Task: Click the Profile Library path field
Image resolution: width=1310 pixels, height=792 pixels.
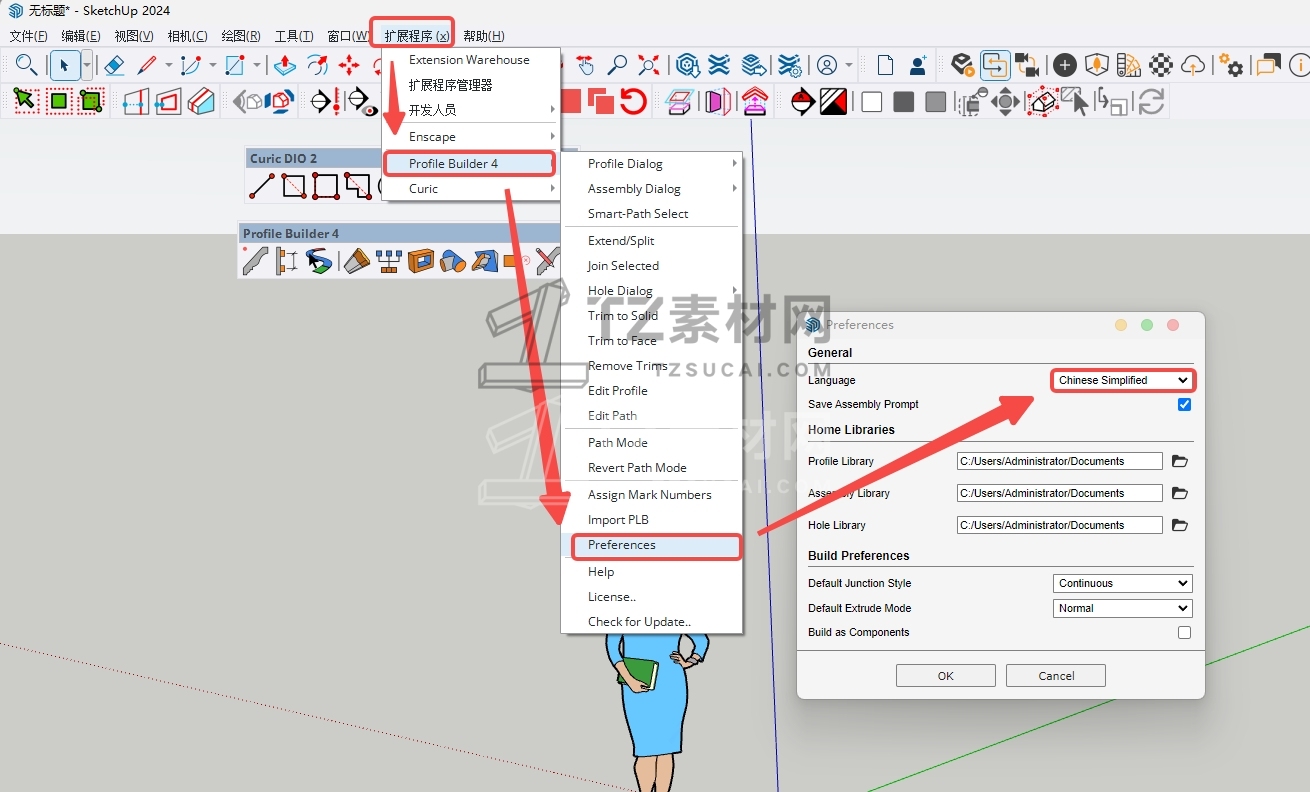Action: click(x=1060, y=462)
